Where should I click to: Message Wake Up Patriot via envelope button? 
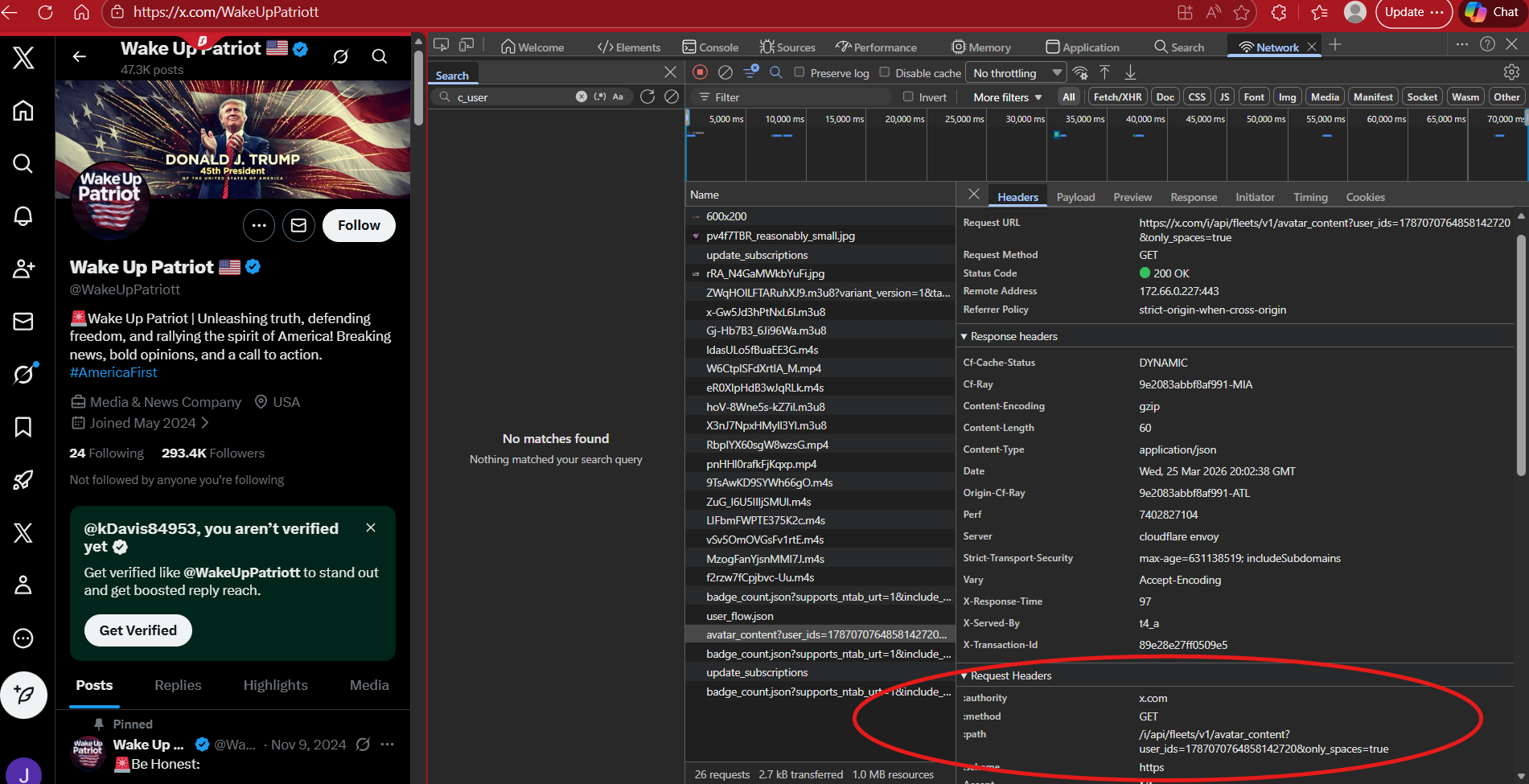[298, 225]
